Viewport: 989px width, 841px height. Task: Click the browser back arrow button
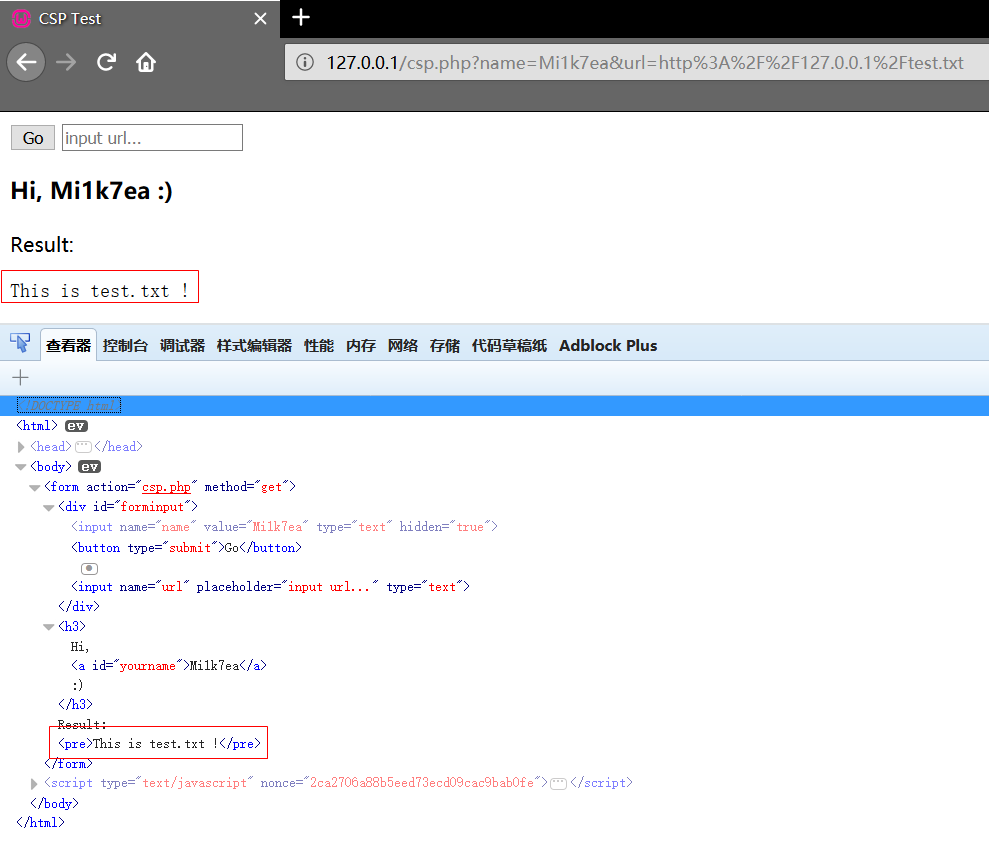pyautogui.click(x=27, y=62)
